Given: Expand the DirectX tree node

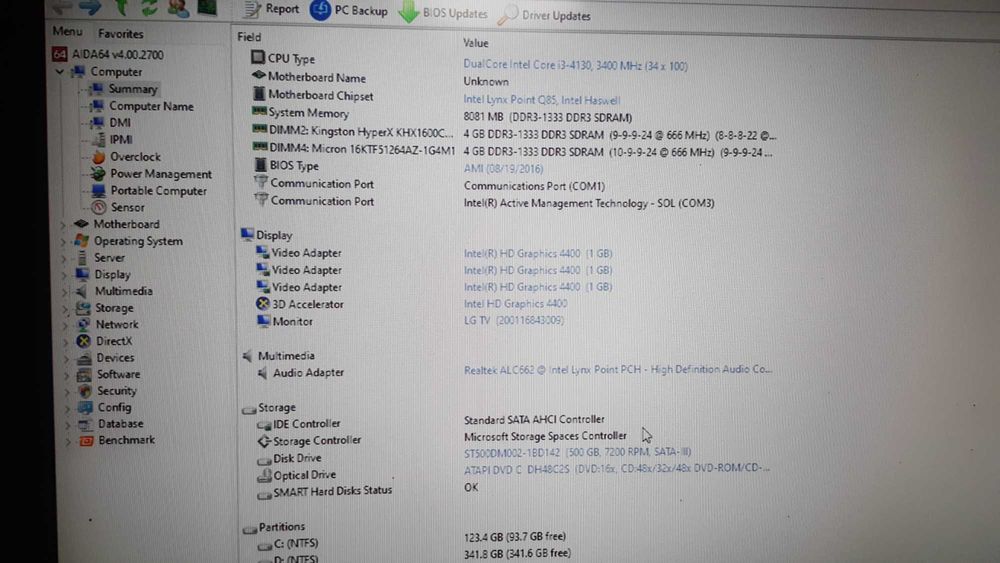Looking at the screenshot, I should click(x=66, y=342).
